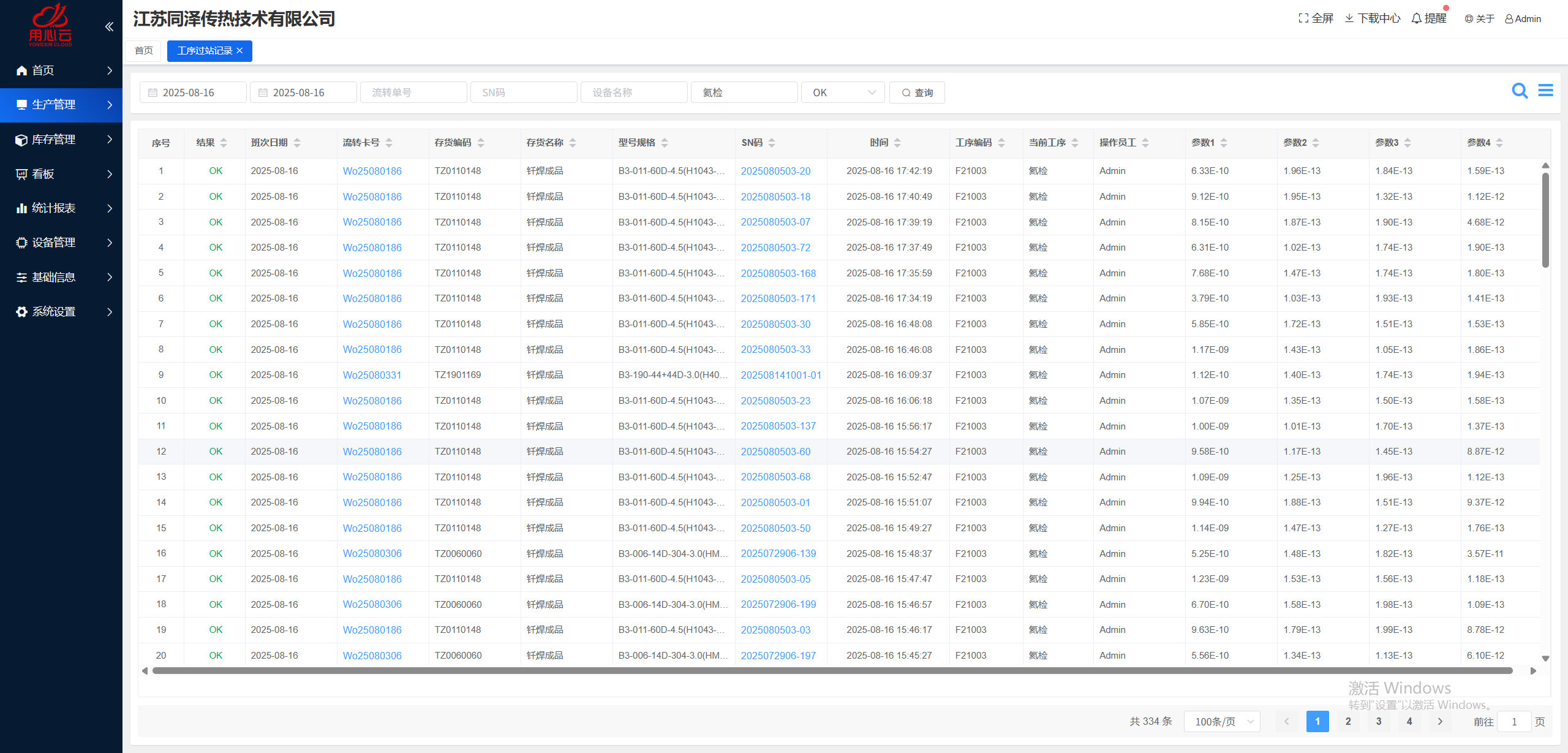The image size is (1568, 753).
Task: Click the right scroll arrow under table
Action: pyautogui.click(x=1533, y=671)
